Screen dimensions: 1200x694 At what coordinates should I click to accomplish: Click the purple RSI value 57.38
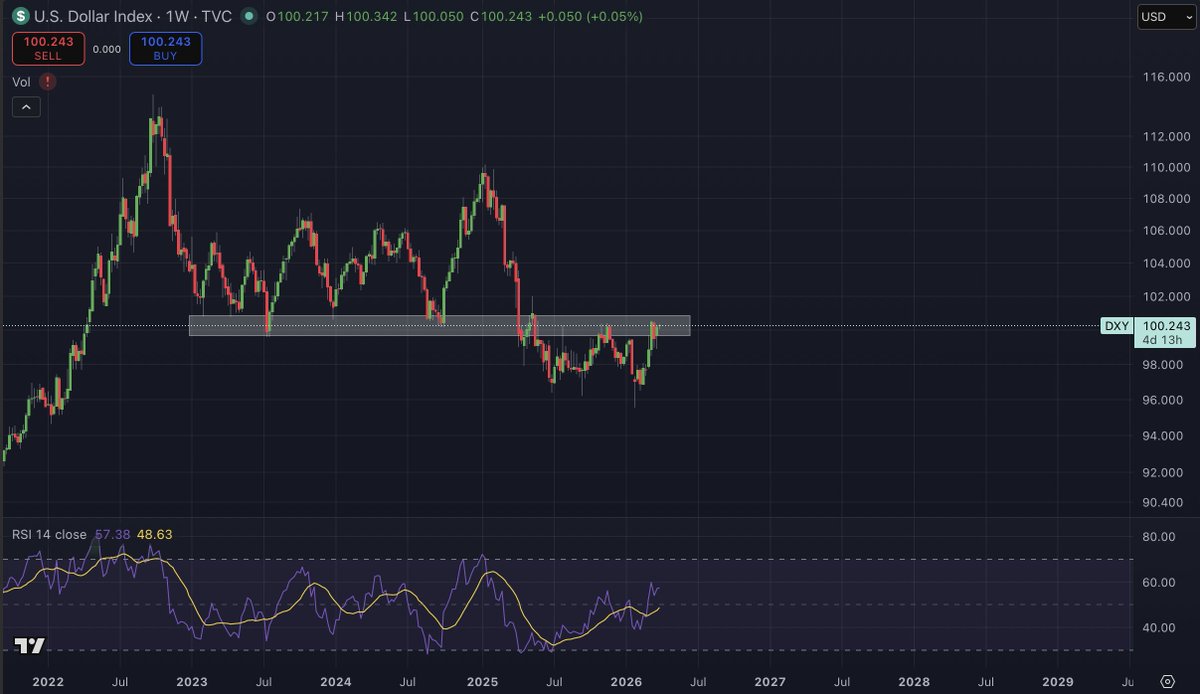(112, 535)
